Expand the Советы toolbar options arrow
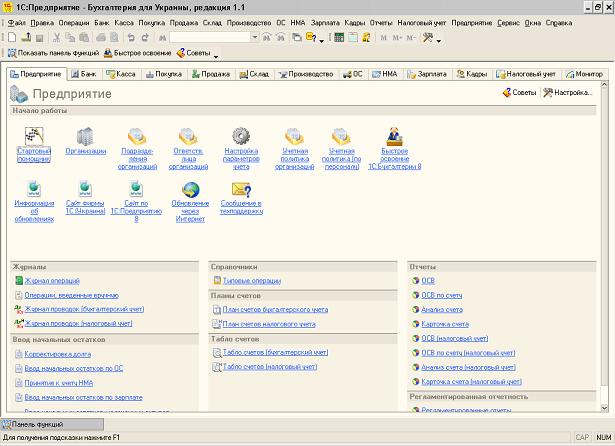The width and height of the screenshot is (615, 446). [216, 56]
